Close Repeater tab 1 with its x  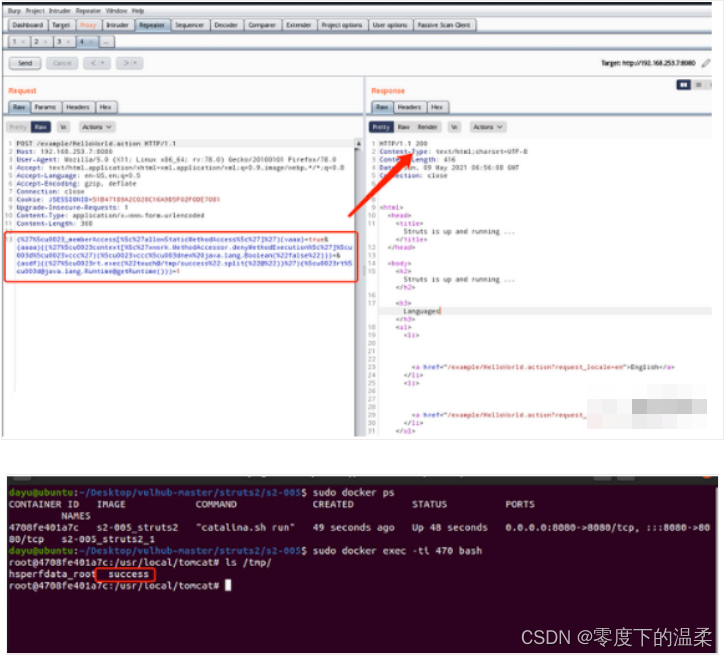pyautogui.click(x=22, y=42)
